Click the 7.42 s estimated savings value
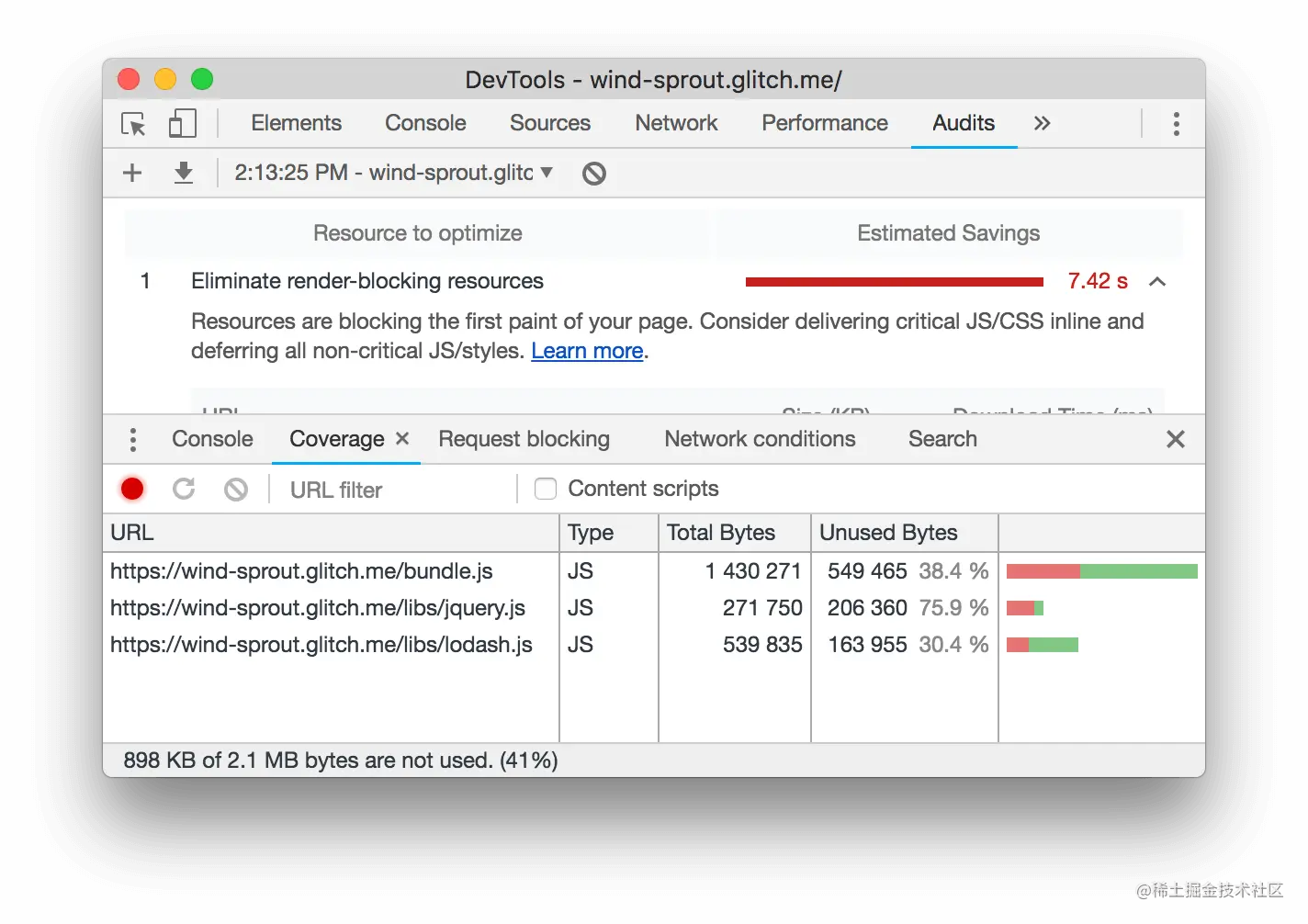 click(x=1098, y=281)
